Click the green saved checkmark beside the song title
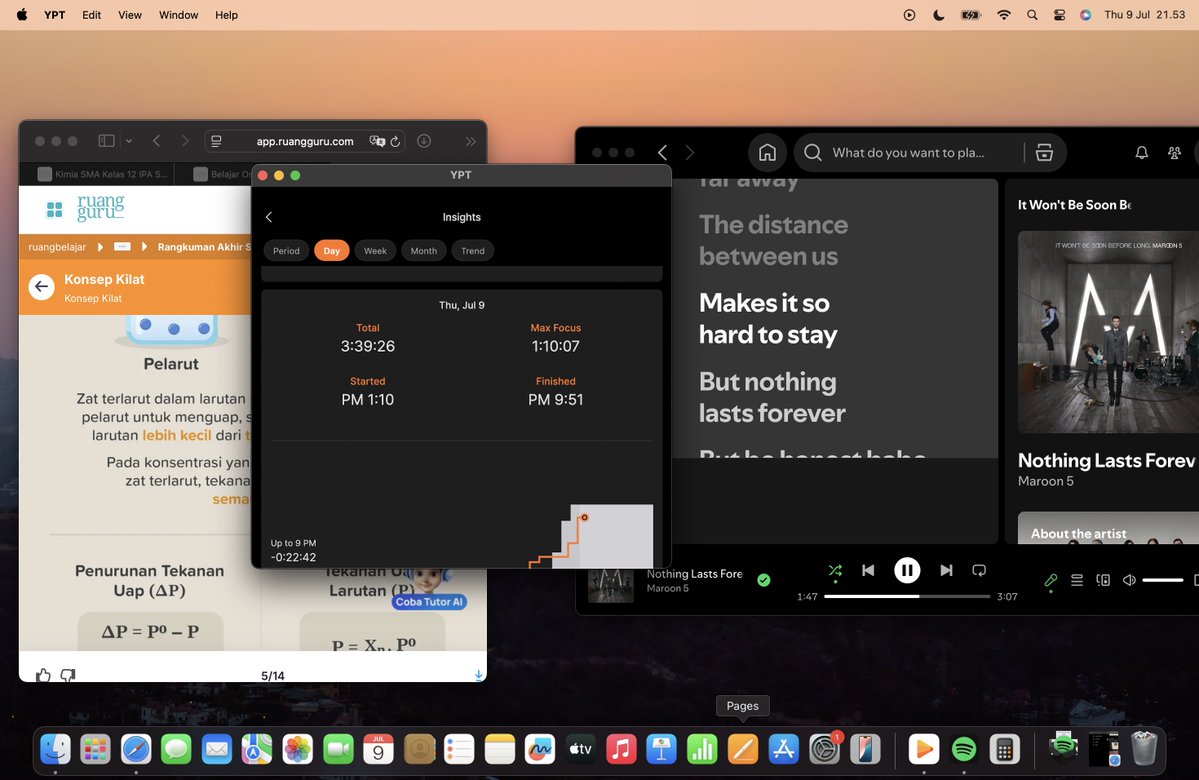The height and width of the screenshot is (780, 1199). pos(763,580)
